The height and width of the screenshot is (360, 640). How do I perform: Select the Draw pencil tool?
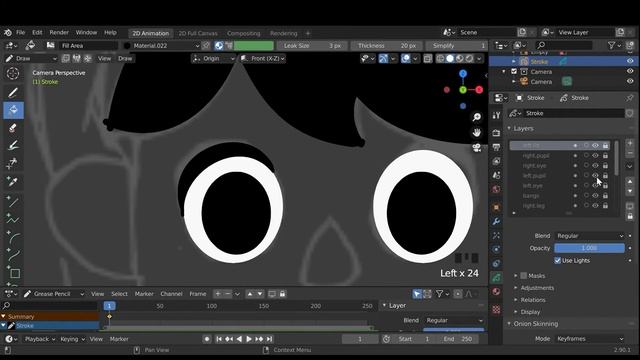click(13, 93)
